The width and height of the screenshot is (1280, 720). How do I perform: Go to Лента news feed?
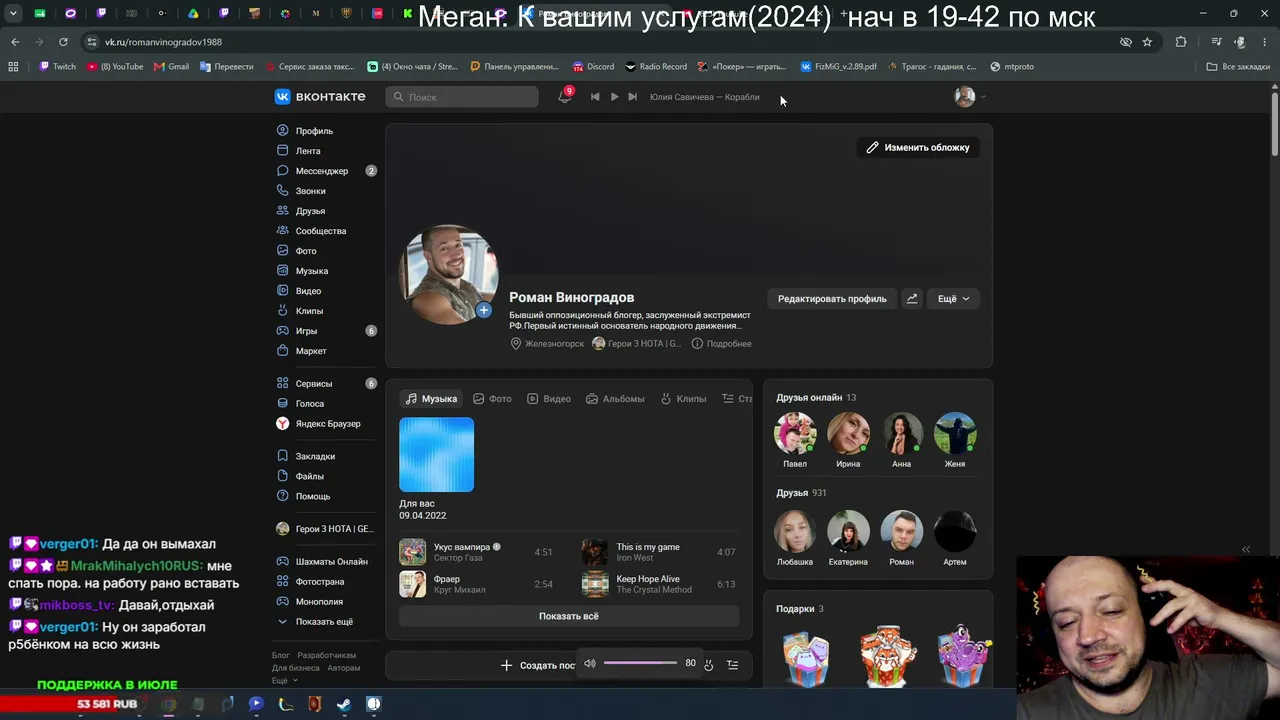[308, 151]
